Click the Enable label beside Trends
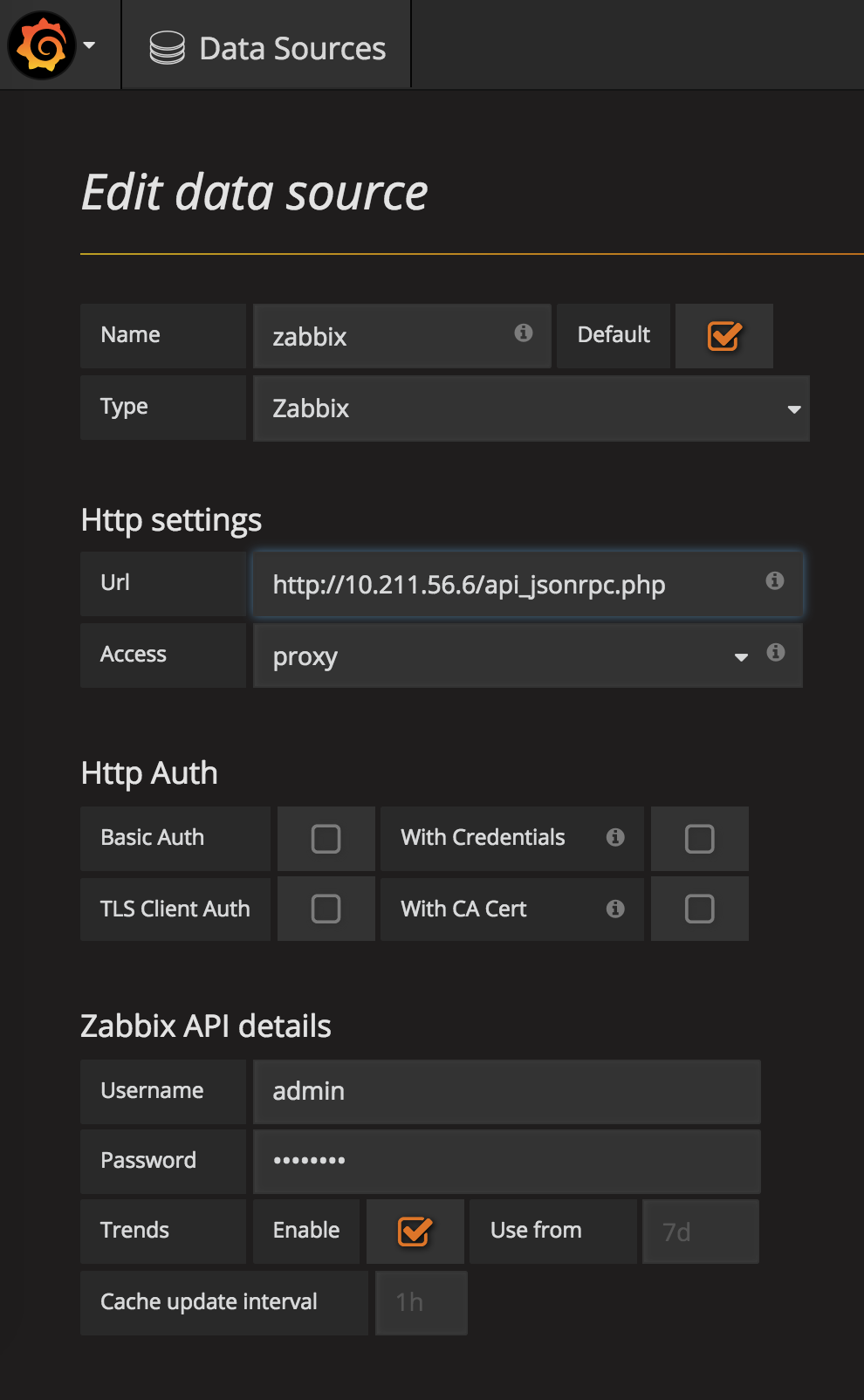Viewport: 864px width, 1400px height. click(306, 1230)
